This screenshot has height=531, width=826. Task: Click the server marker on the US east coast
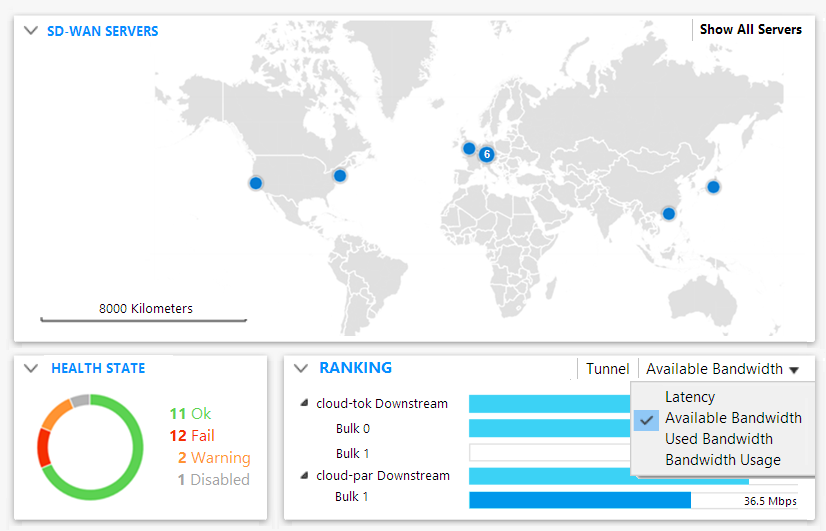[340, 176]
